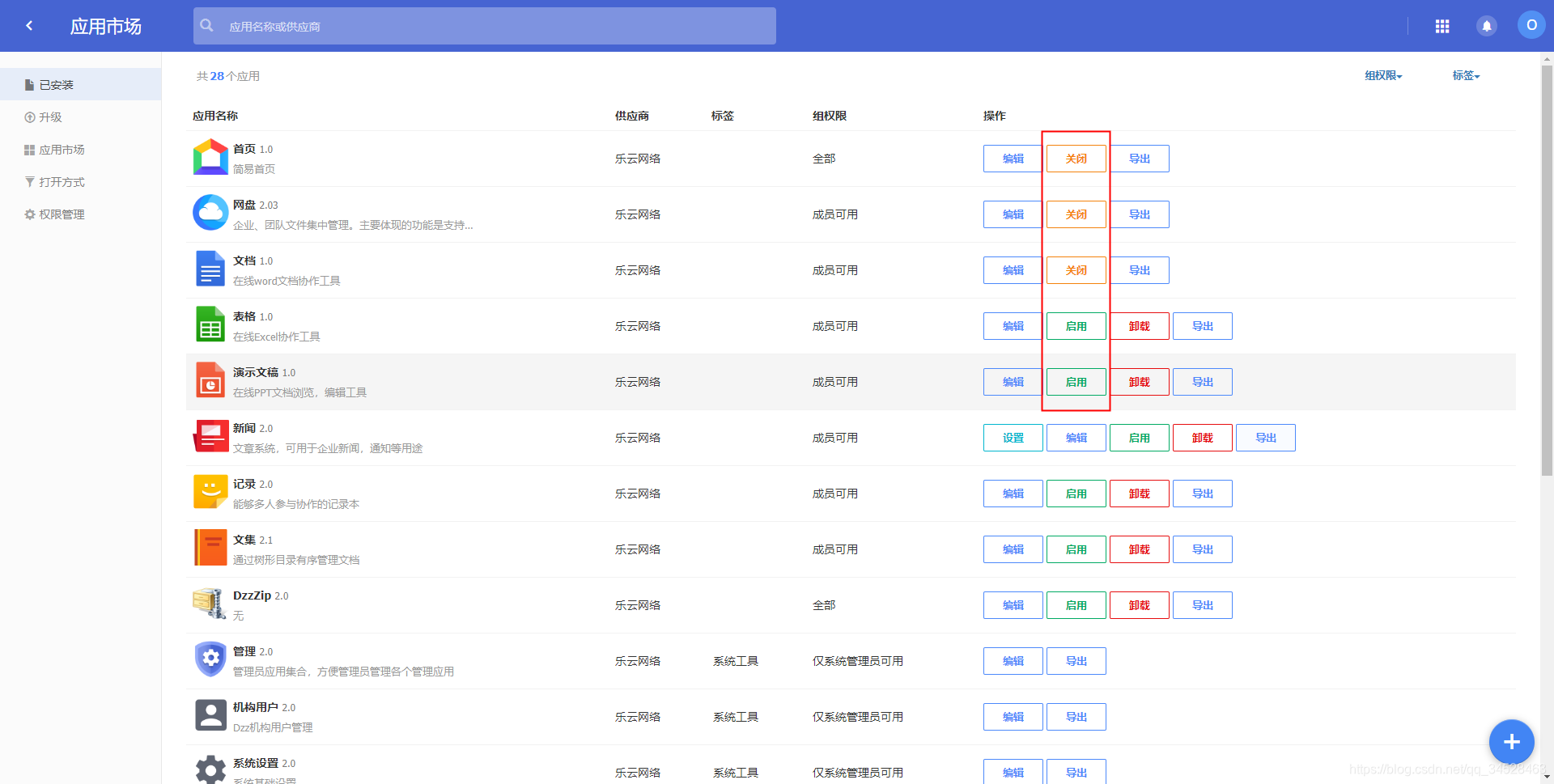Image resolution: width=1554 pixels, height=784 pixels.
Task: Click the 演示文稿 presentation icon
Action: pos(210,380)
